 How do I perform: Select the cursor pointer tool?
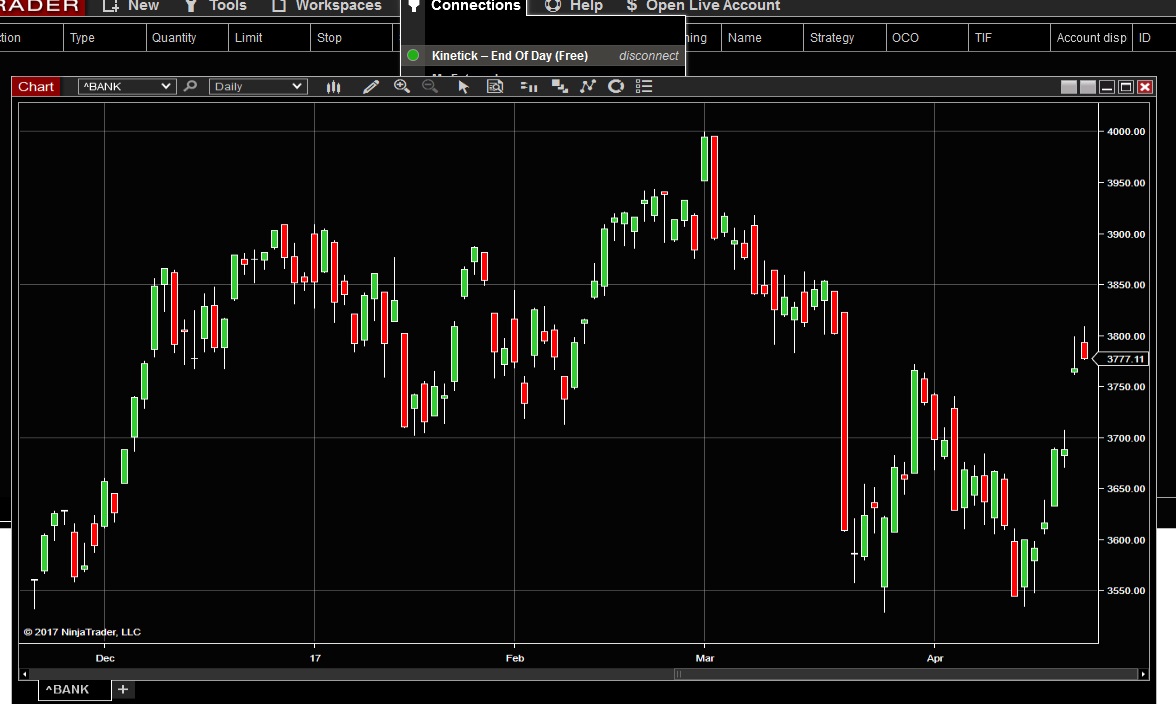464,87
